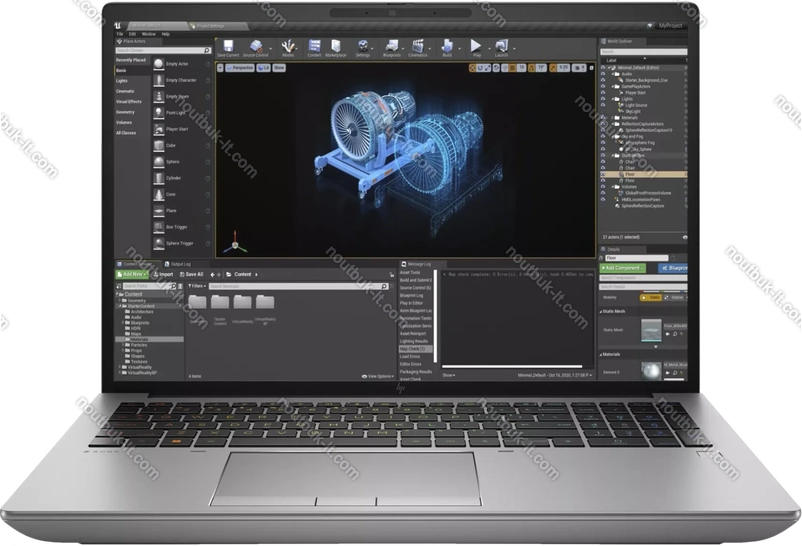Open the Modes toolbar button

(x=288, y=47)
